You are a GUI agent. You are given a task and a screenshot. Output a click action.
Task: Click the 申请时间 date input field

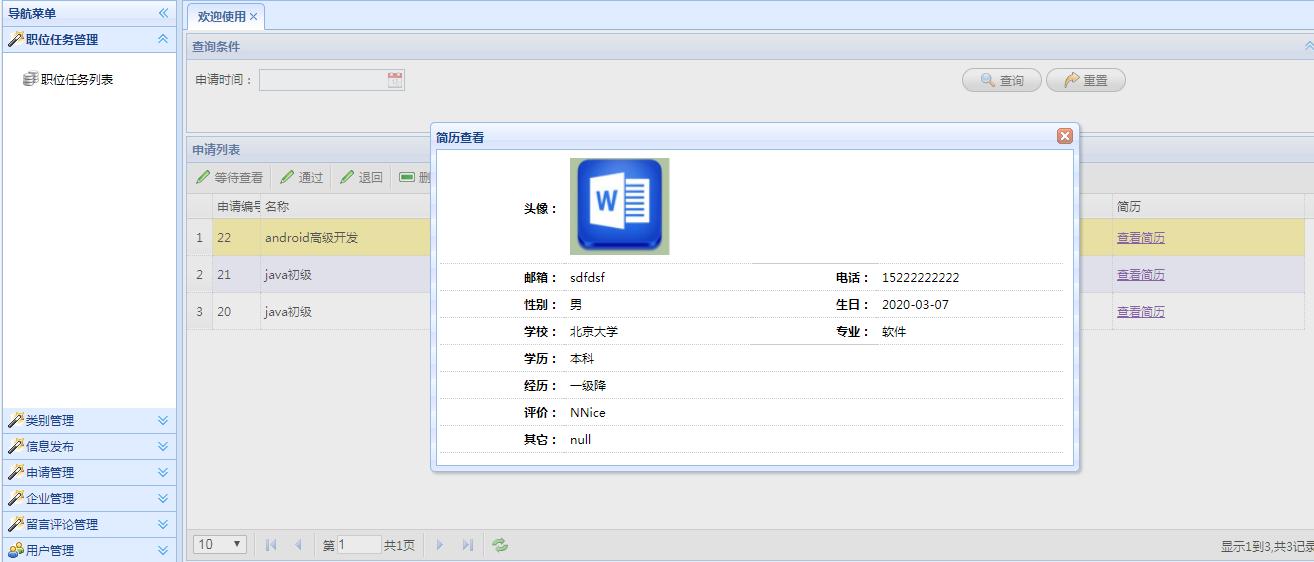coord(322,80)
